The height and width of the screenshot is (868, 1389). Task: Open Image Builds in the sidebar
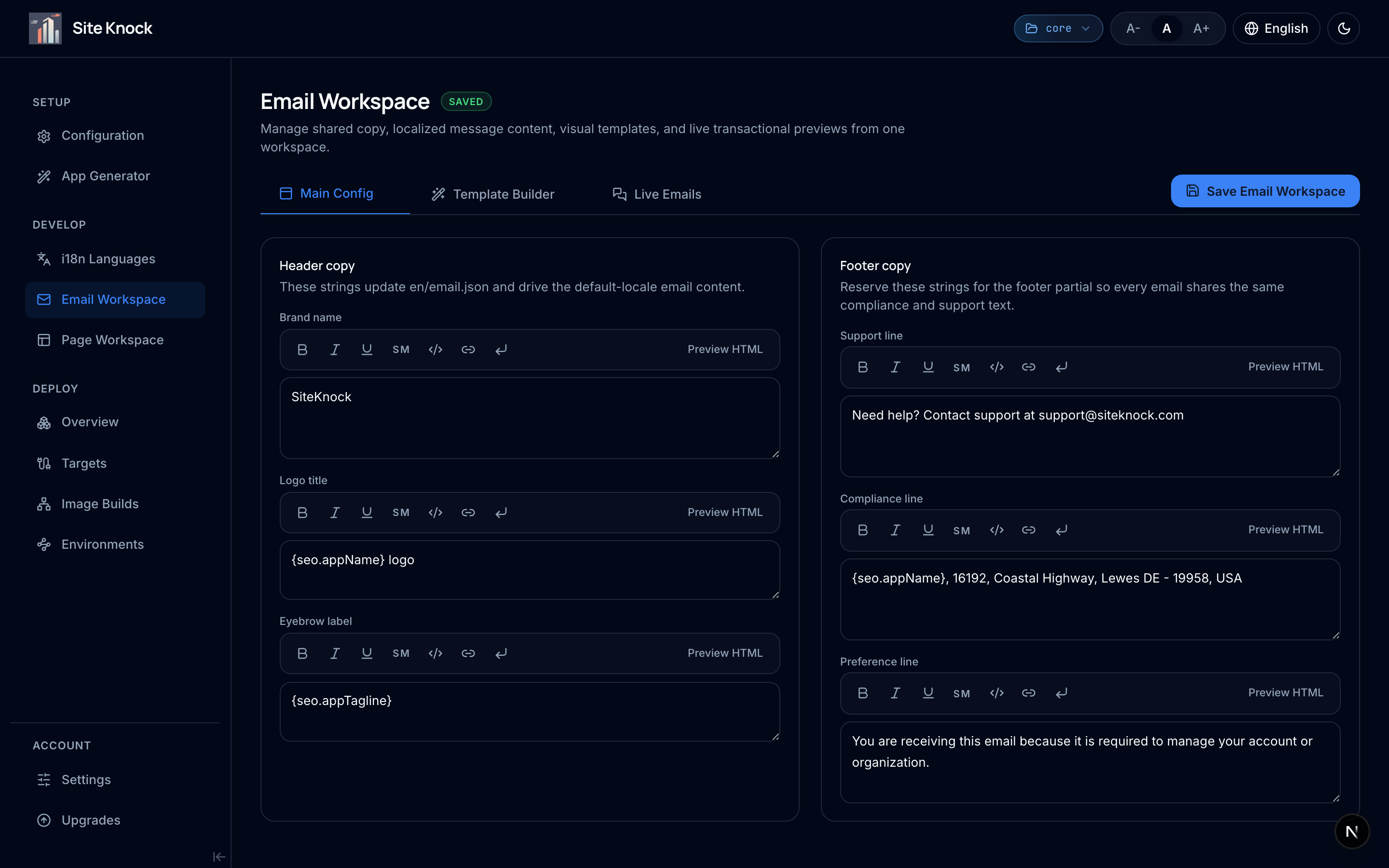point(115,504)
